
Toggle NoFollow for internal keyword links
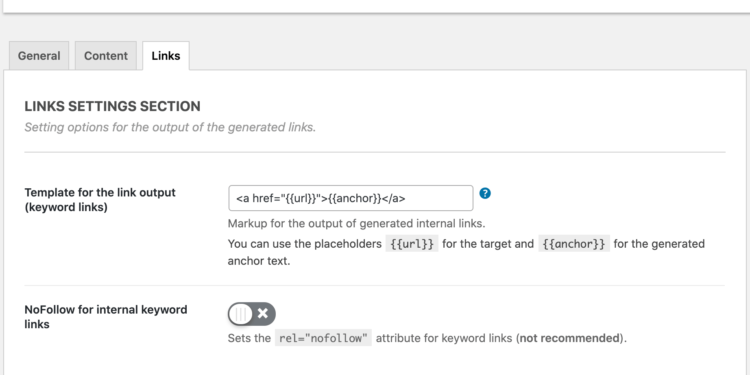(x=252, y=314)
